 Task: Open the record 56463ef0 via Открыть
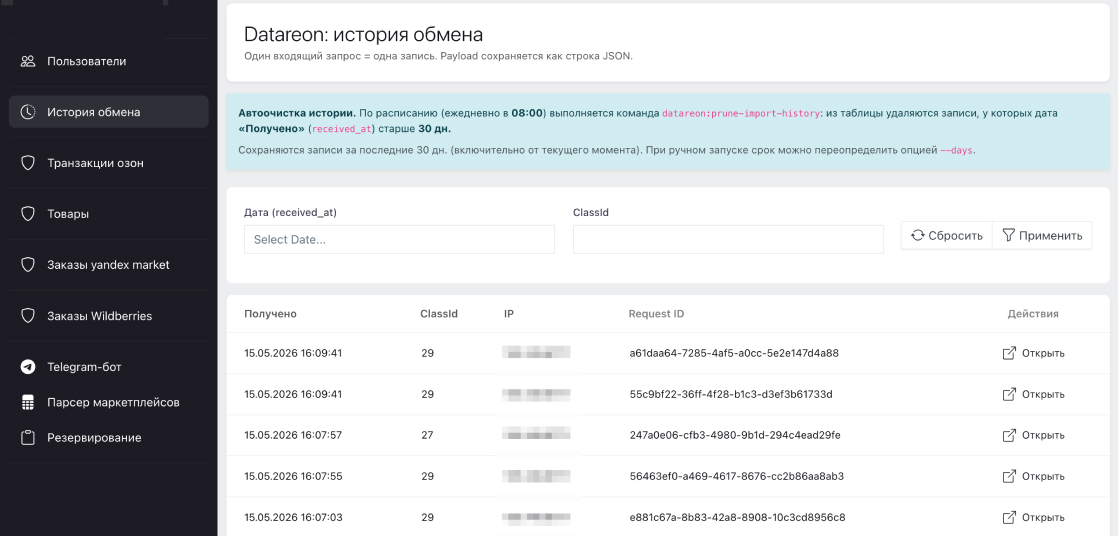[1033, 476]
